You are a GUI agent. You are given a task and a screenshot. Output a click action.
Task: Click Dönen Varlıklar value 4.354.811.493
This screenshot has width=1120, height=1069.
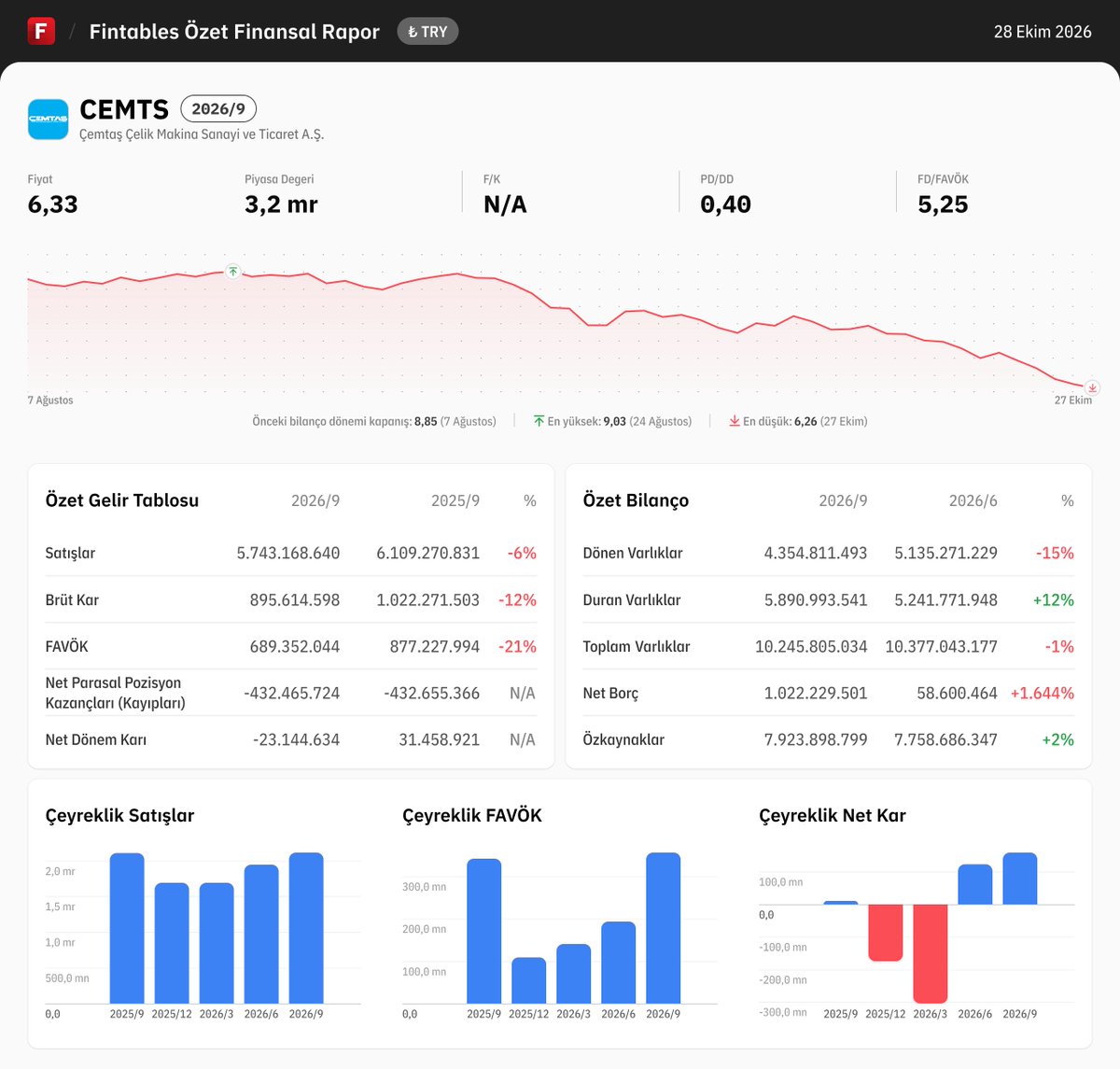816,553
